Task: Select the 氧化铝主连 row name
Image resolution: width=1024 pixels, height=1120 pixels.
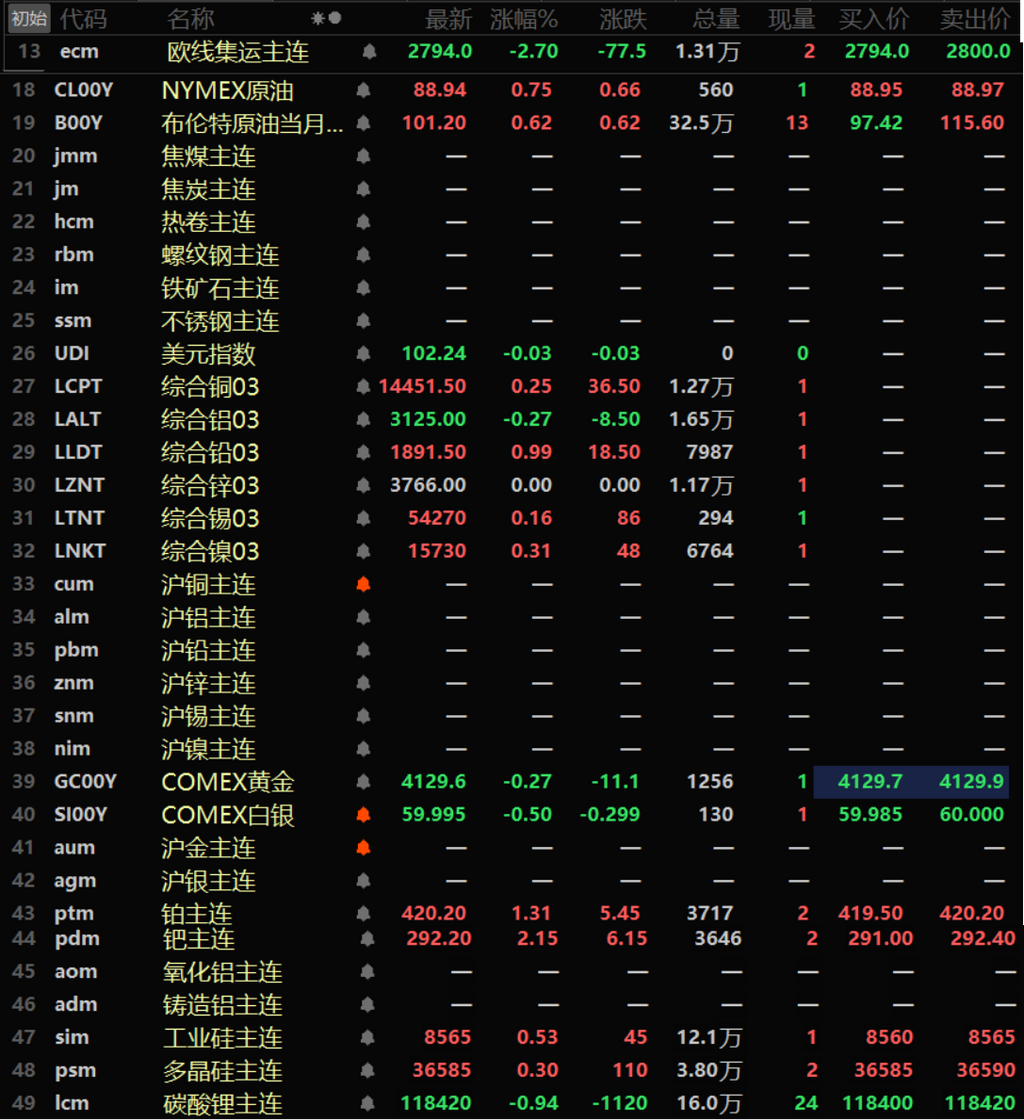Action: coord(223,972)
